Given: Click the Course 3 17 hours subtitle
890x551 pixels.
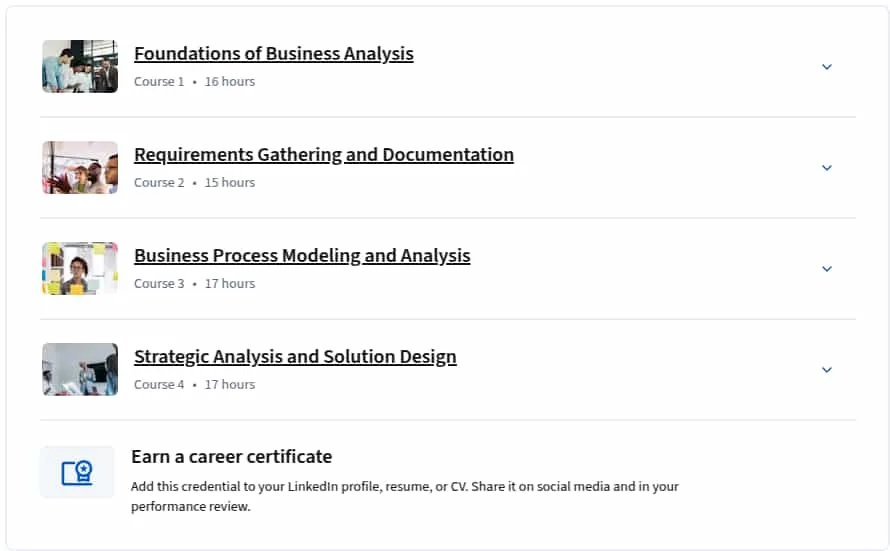Looking at the screenshot, I should [195, 284].
